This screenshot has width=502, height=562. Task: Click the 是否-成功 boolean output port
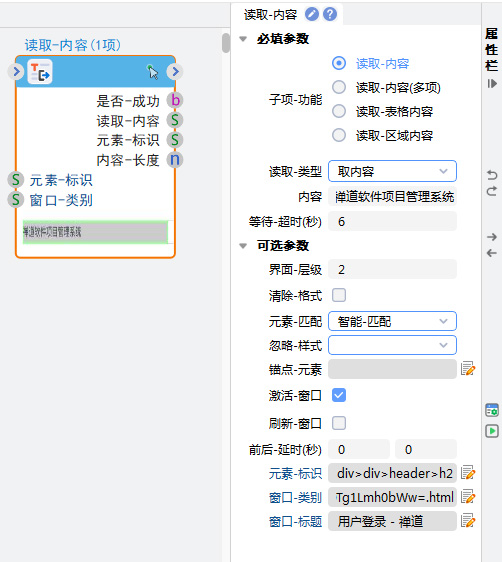[x=175, y=100]
